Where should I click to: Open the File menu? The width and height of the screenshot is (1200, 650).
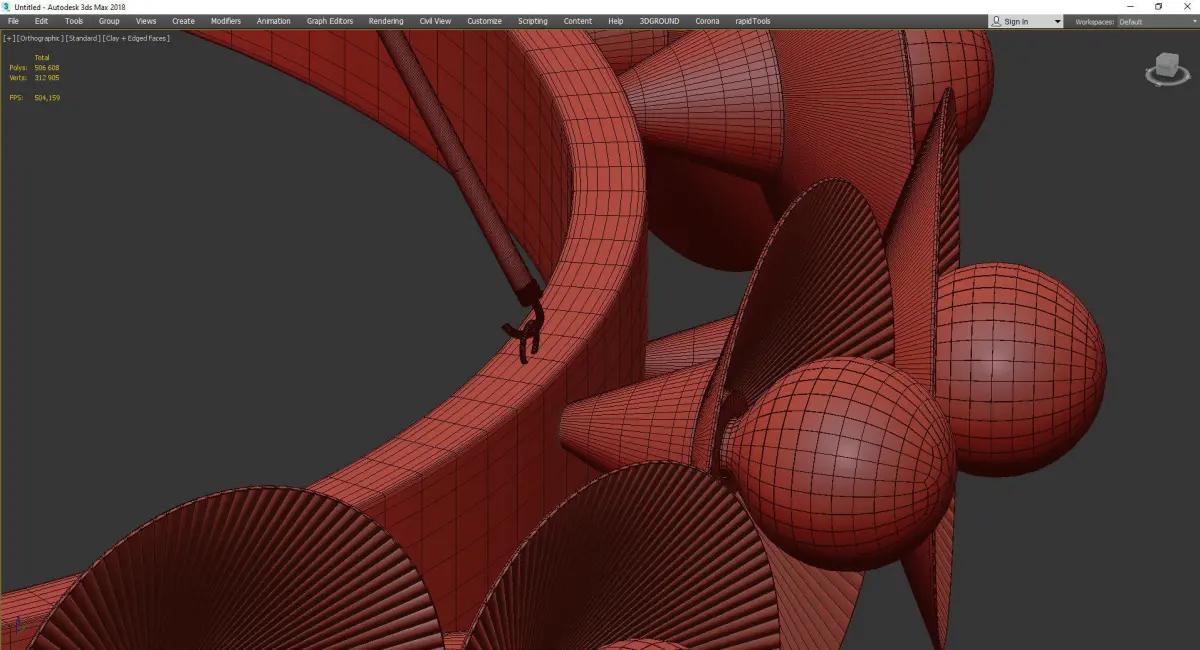13,21
